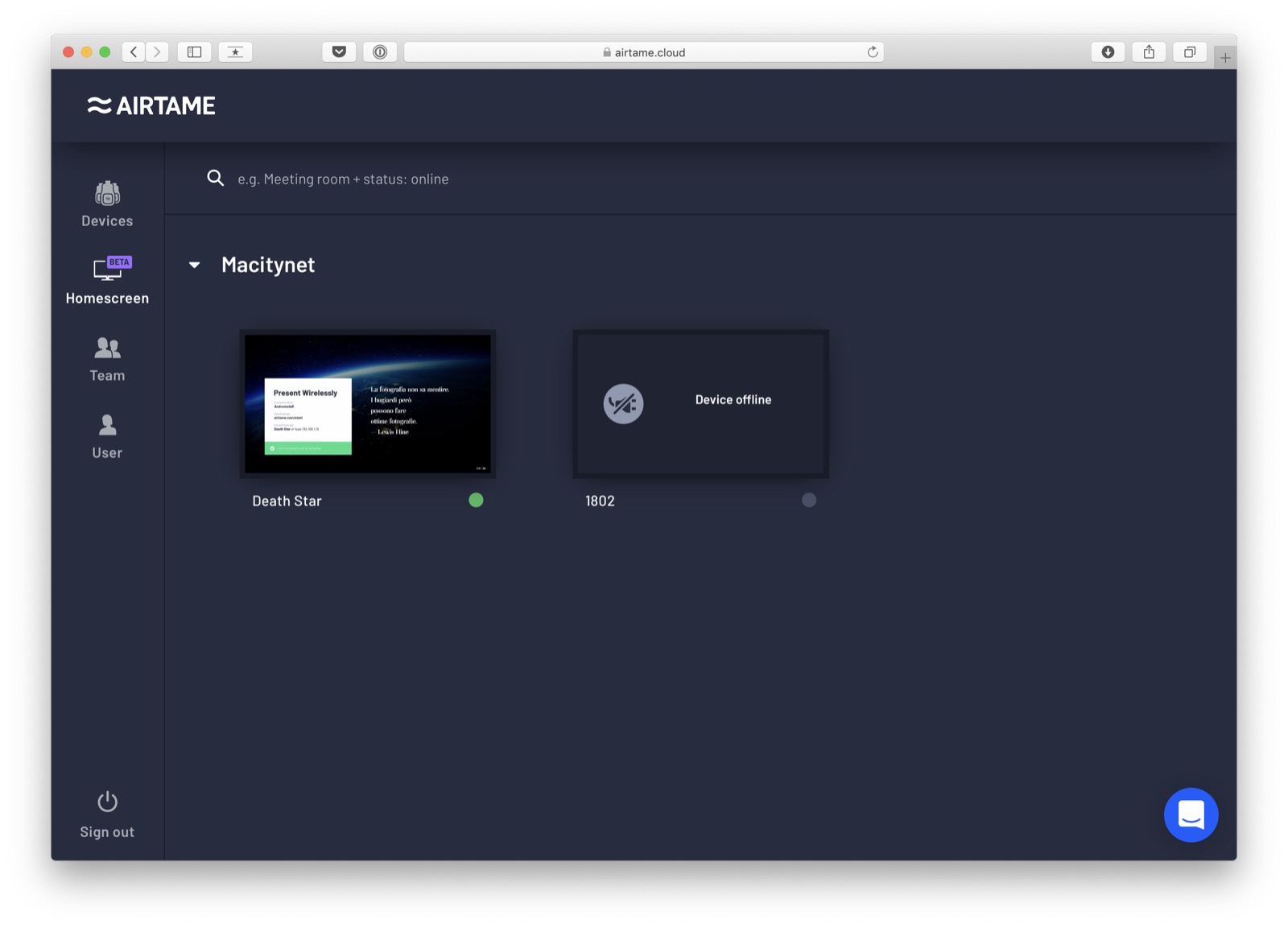Click the Airtame logo
Screen dimensions: 1288x928
coord(151,105)
